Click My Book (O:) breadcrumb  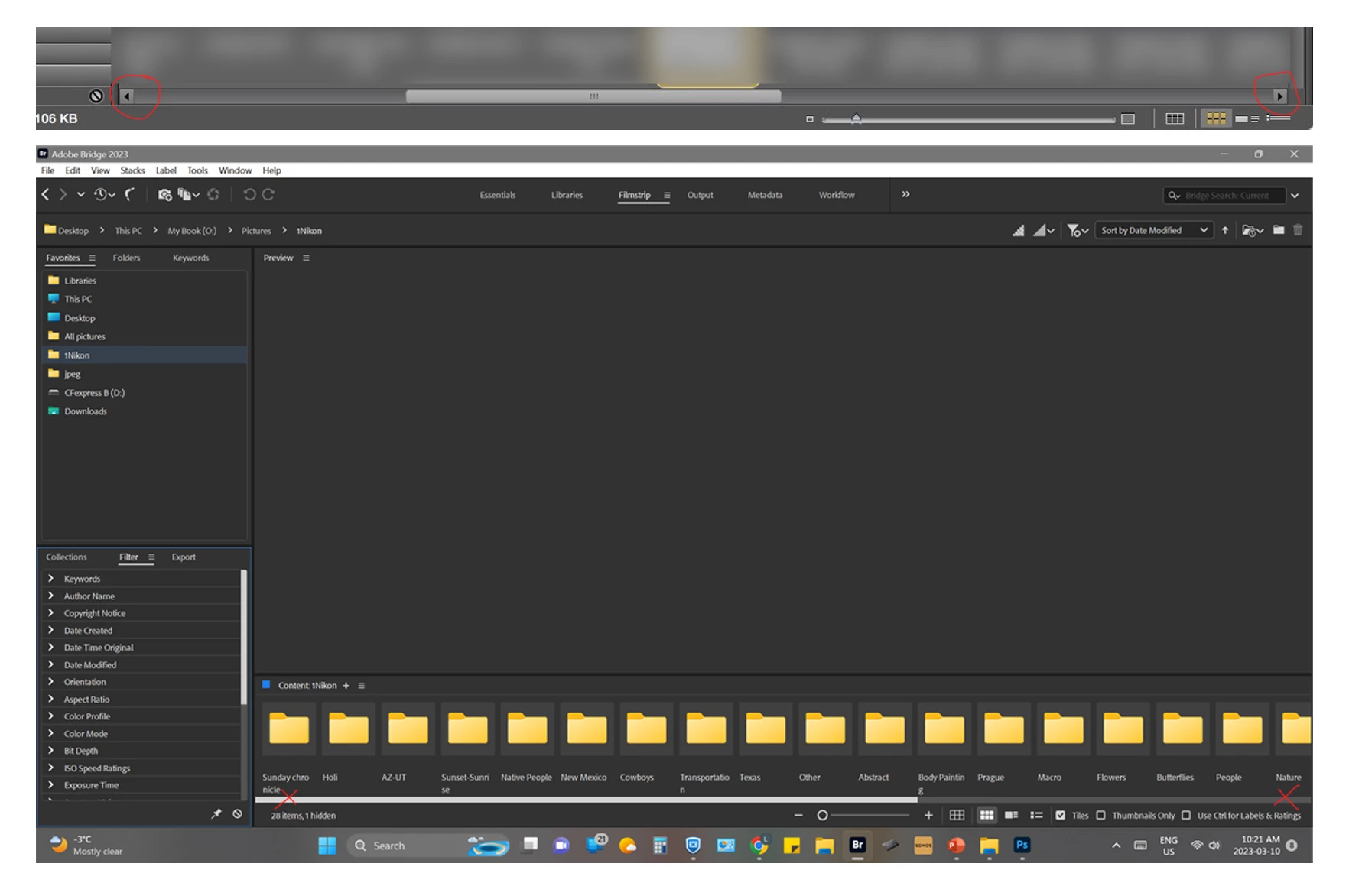192,231
